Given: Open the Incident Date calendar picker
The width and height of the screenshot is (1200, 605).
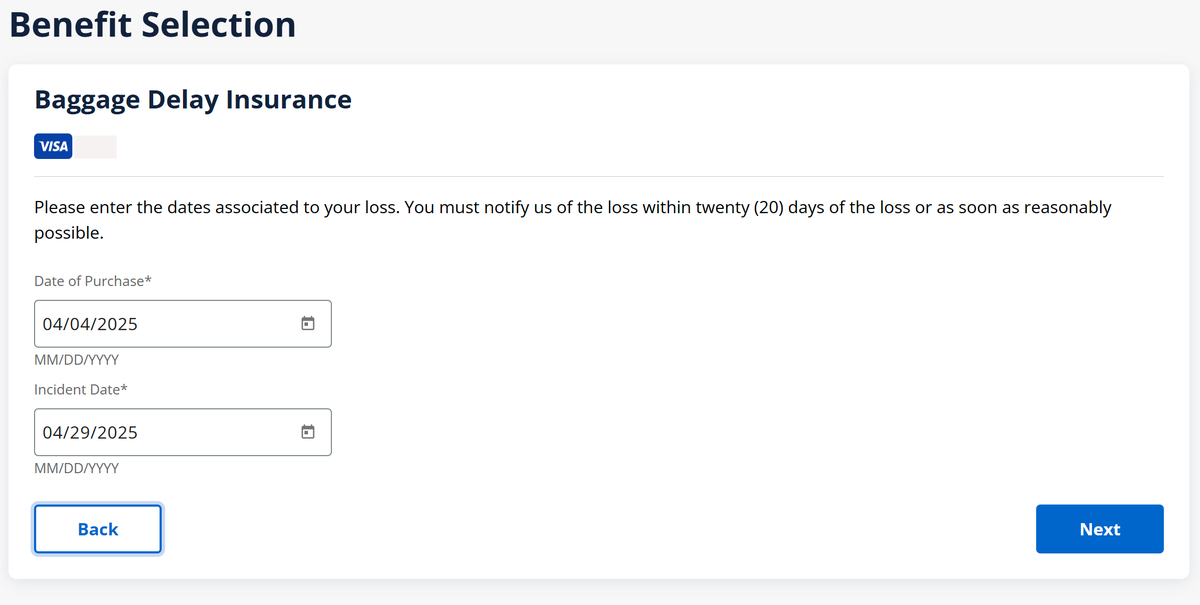Looking at the screenshot, I should (308, 432).
